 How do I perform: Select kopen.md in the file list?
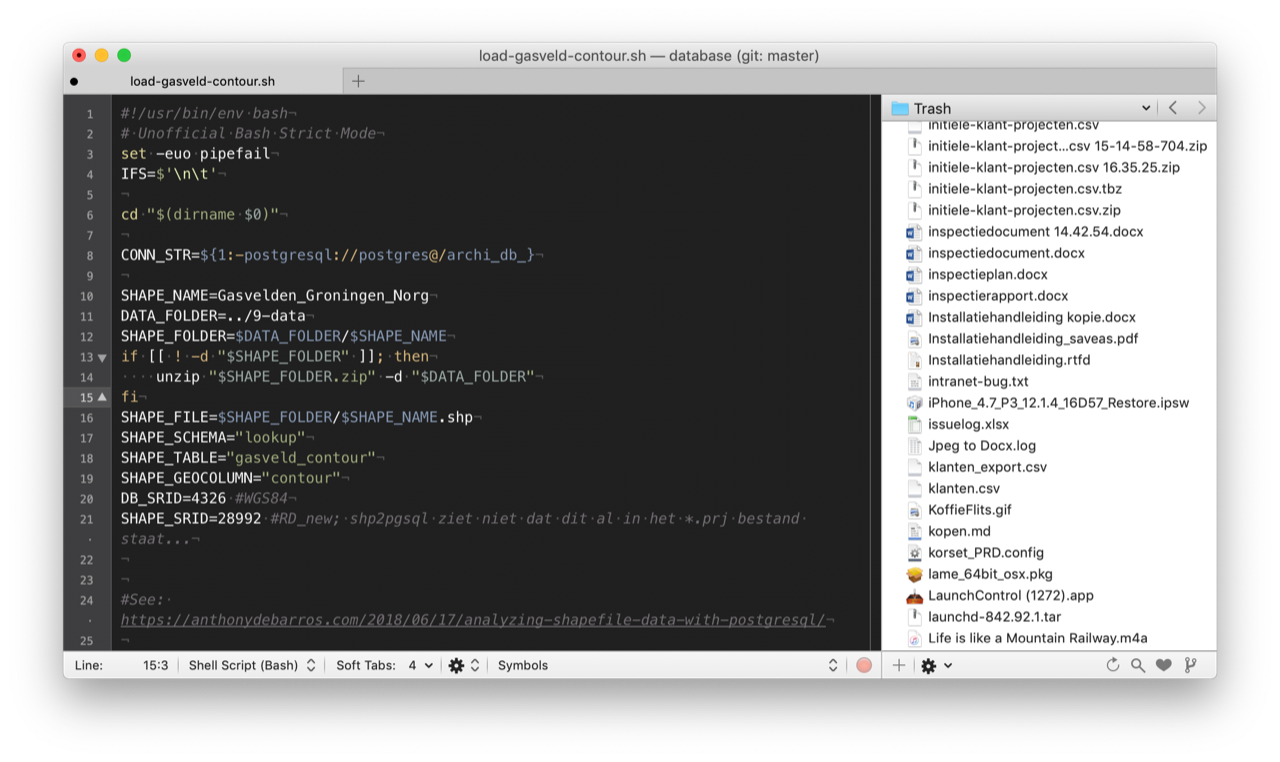(959, 531)
